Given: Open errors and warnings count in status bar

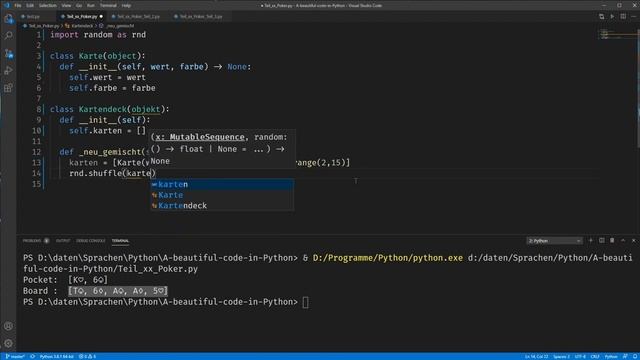Looking at the screenshot, I should [x=87, y=356].
